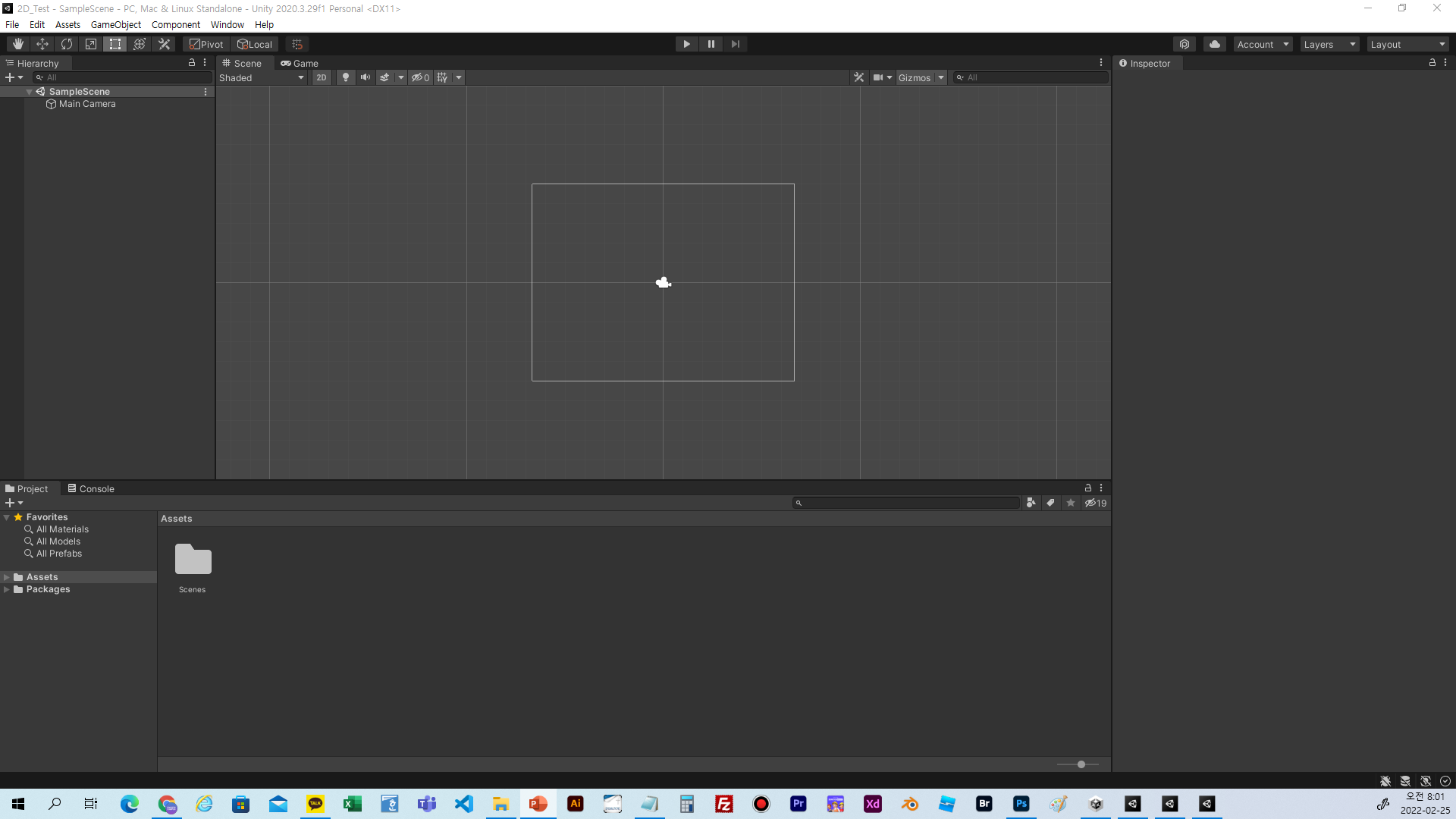
Task: Select the Hand tool in Unity toolbar
Action: 18,44
